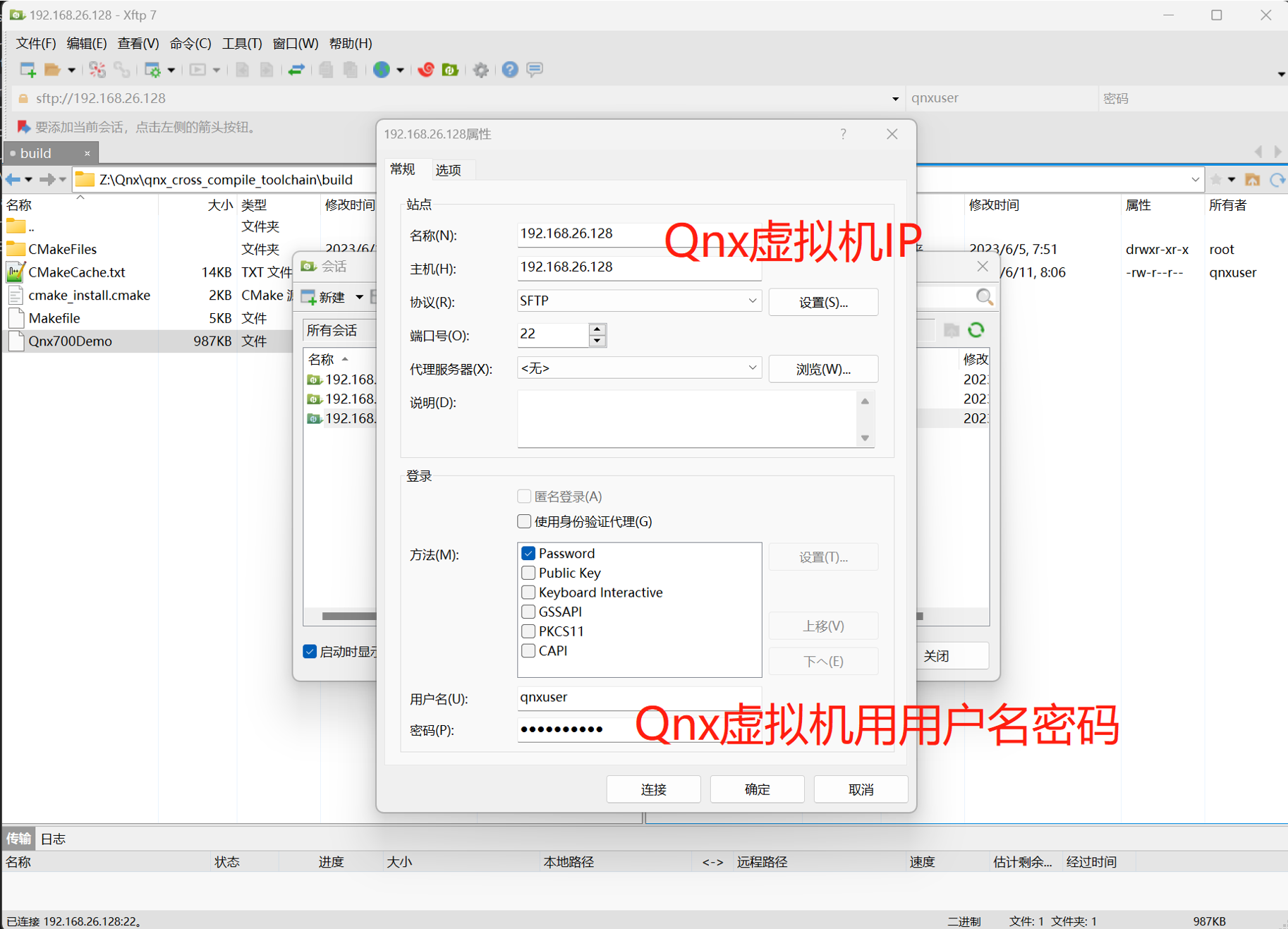This screenshot has height=929, width=1288.
Task: Launch Xshell via the red Xshell toolbar icon
Action: [x=425, y=69]
